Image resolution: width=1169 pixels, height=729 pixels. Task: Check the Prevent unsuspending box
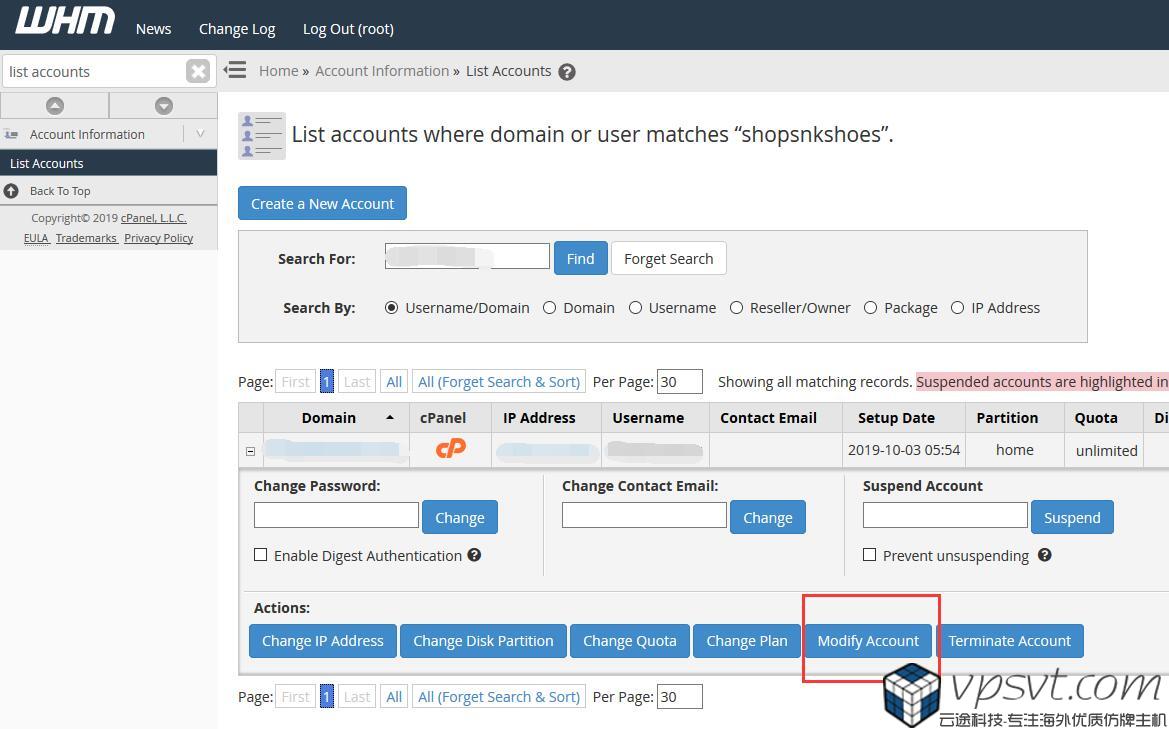tap(870, 555)
